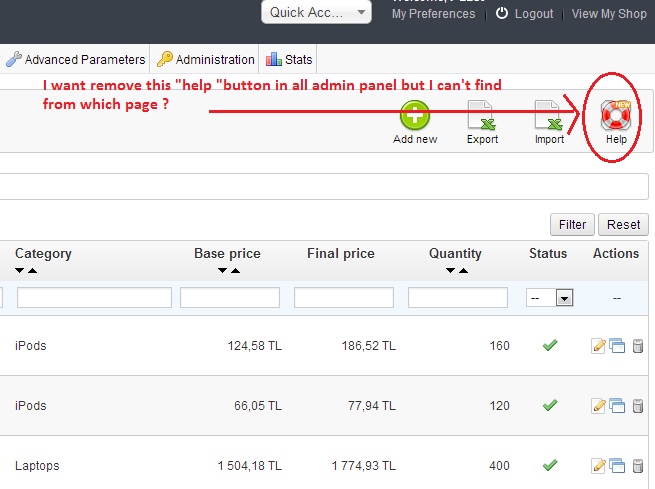The width and height of the screenshot is (655, 489).
Task: Duplicate the 66,05 TL iPods product
Action: click(617, 405)
